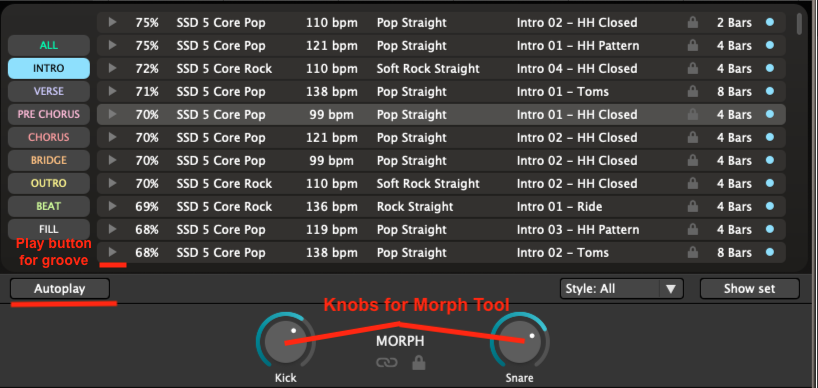The height and width of the screenshot is (388, 818).
Task: Toggle the MORPH link chain icon
Action: pyautogui.click(x=387, y=362)
